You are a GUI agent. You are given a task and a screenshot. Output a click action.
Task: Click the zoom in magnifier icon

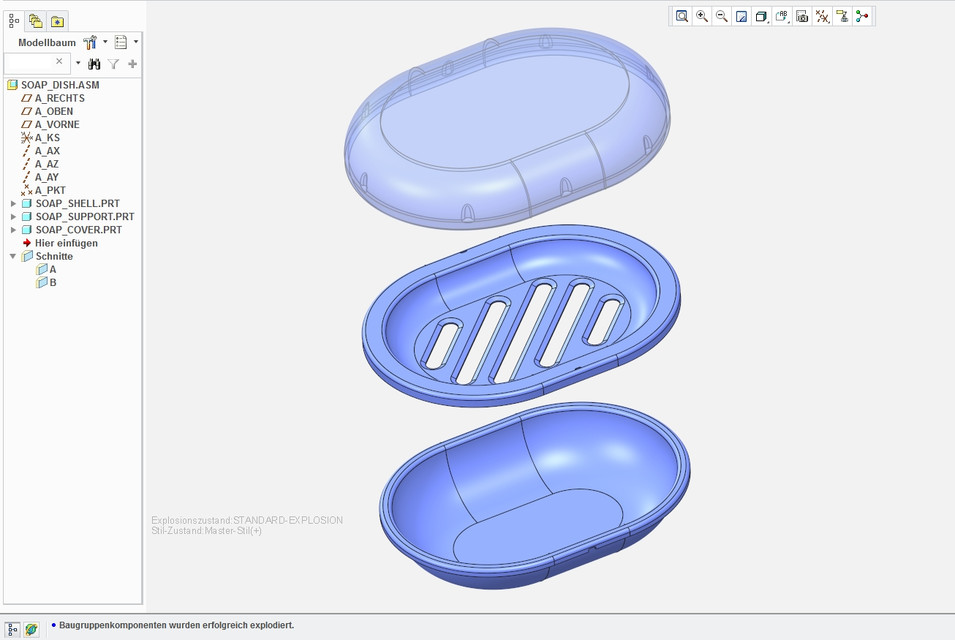(703, 16)
